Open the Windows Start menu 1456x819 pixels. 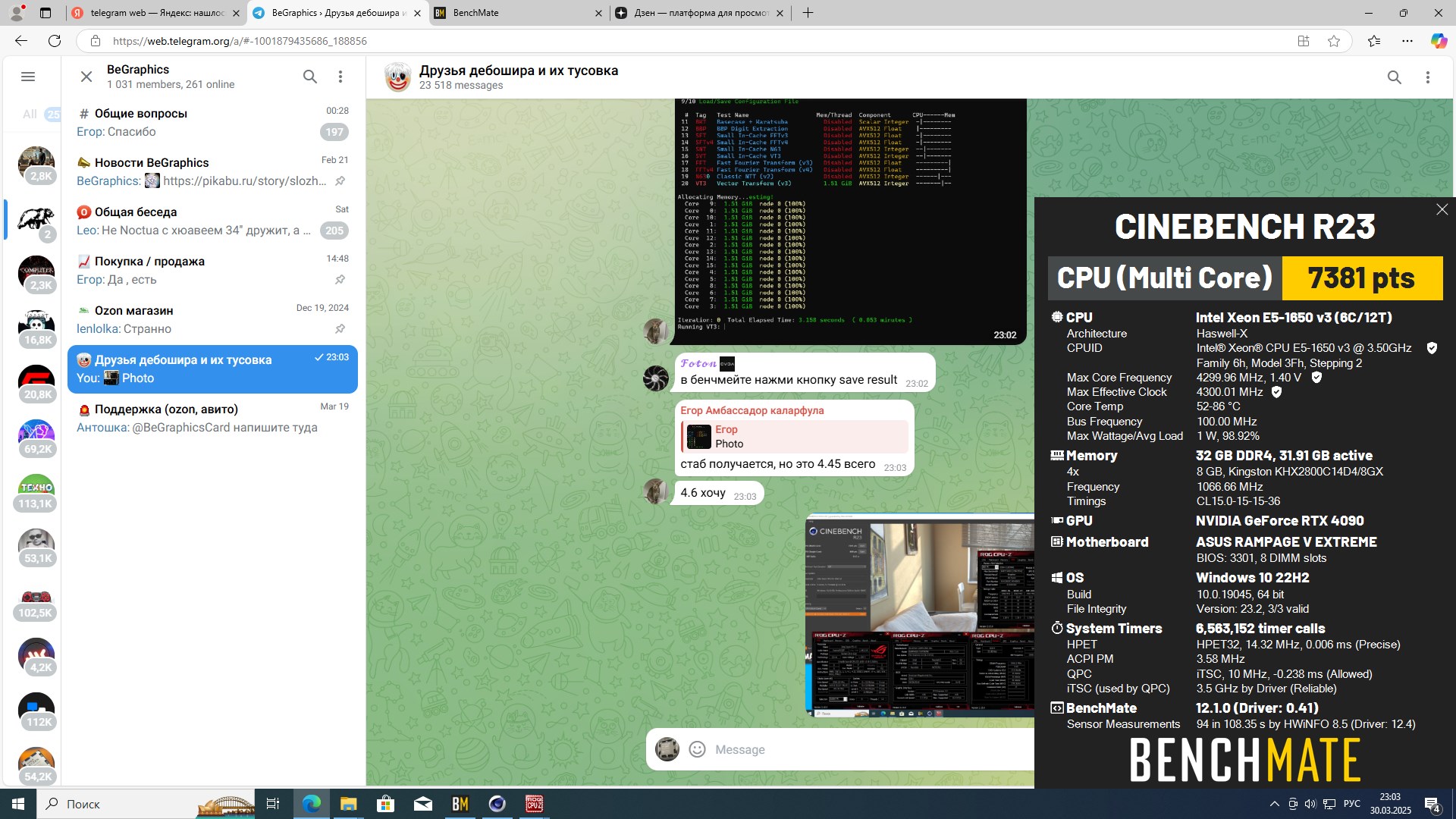[x=18, y=804]
